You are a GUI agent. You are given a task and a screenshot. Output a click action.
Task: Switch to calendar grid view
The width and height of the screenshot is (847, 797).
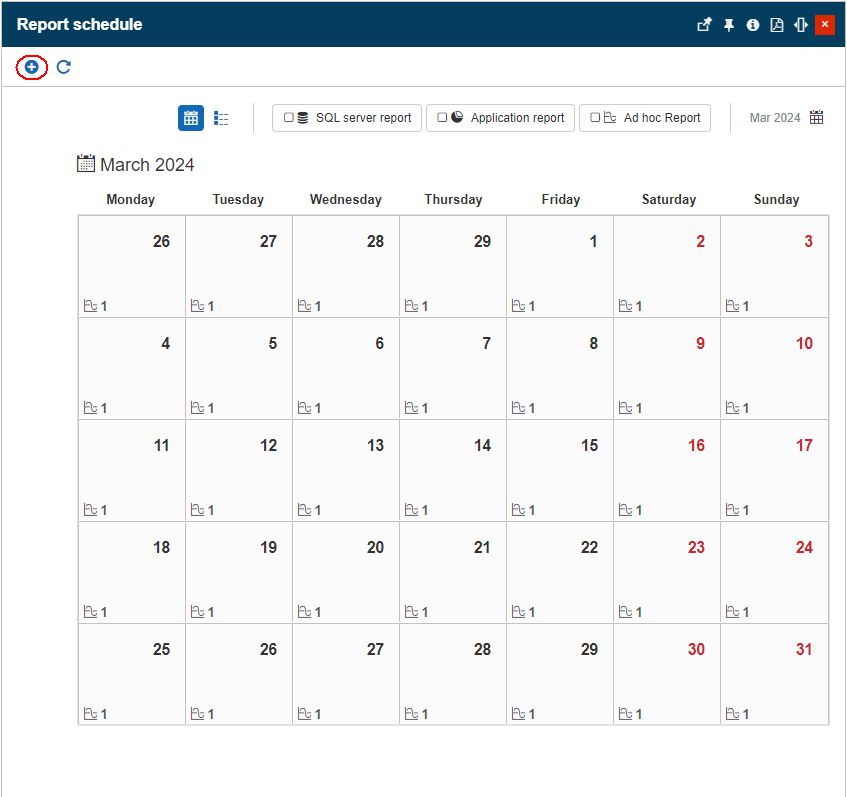pos(191,118)
